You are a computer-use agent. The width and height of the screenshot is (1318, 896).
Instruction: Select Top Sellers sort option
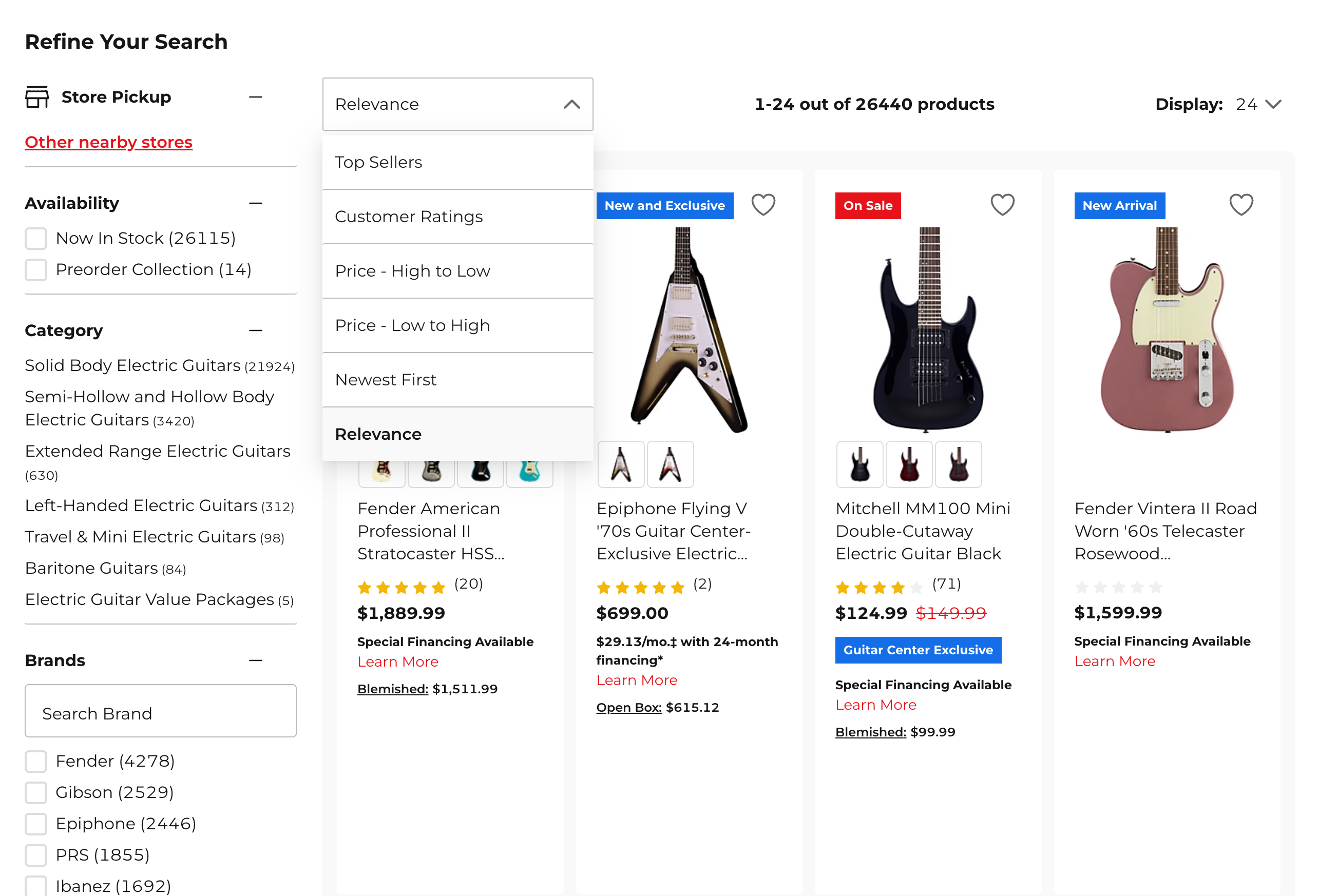(x=378, y=162)
